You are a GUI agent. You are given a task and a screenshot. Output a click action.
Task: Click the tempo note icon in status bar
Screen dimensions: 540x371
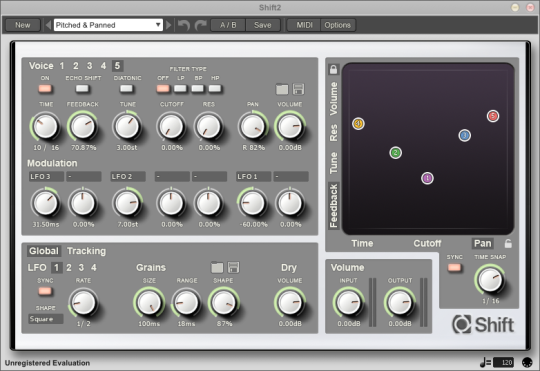point(486,362)
